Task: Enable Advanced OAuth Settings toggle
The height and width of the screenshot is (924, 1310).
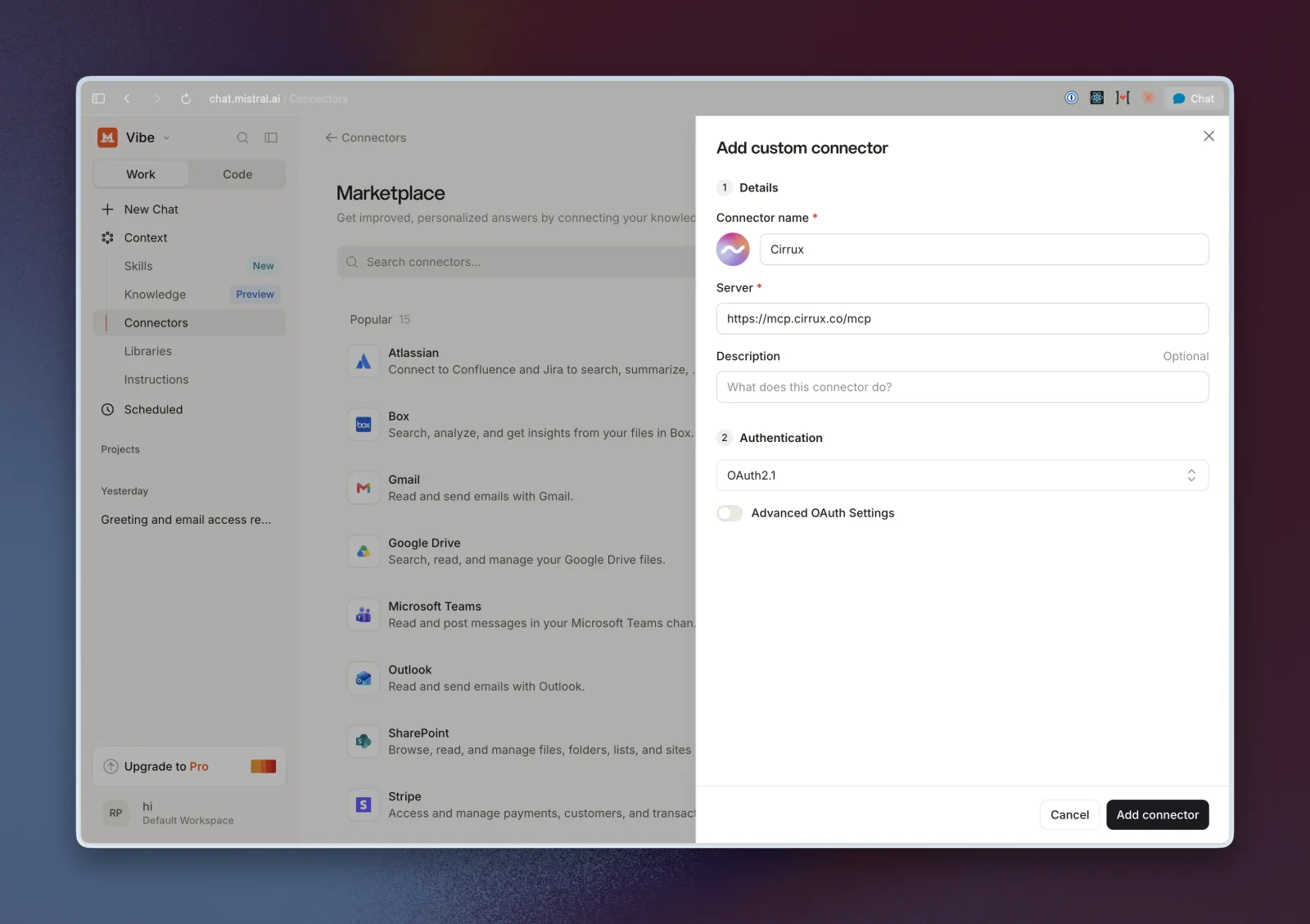Action: (x=730, y=513)
